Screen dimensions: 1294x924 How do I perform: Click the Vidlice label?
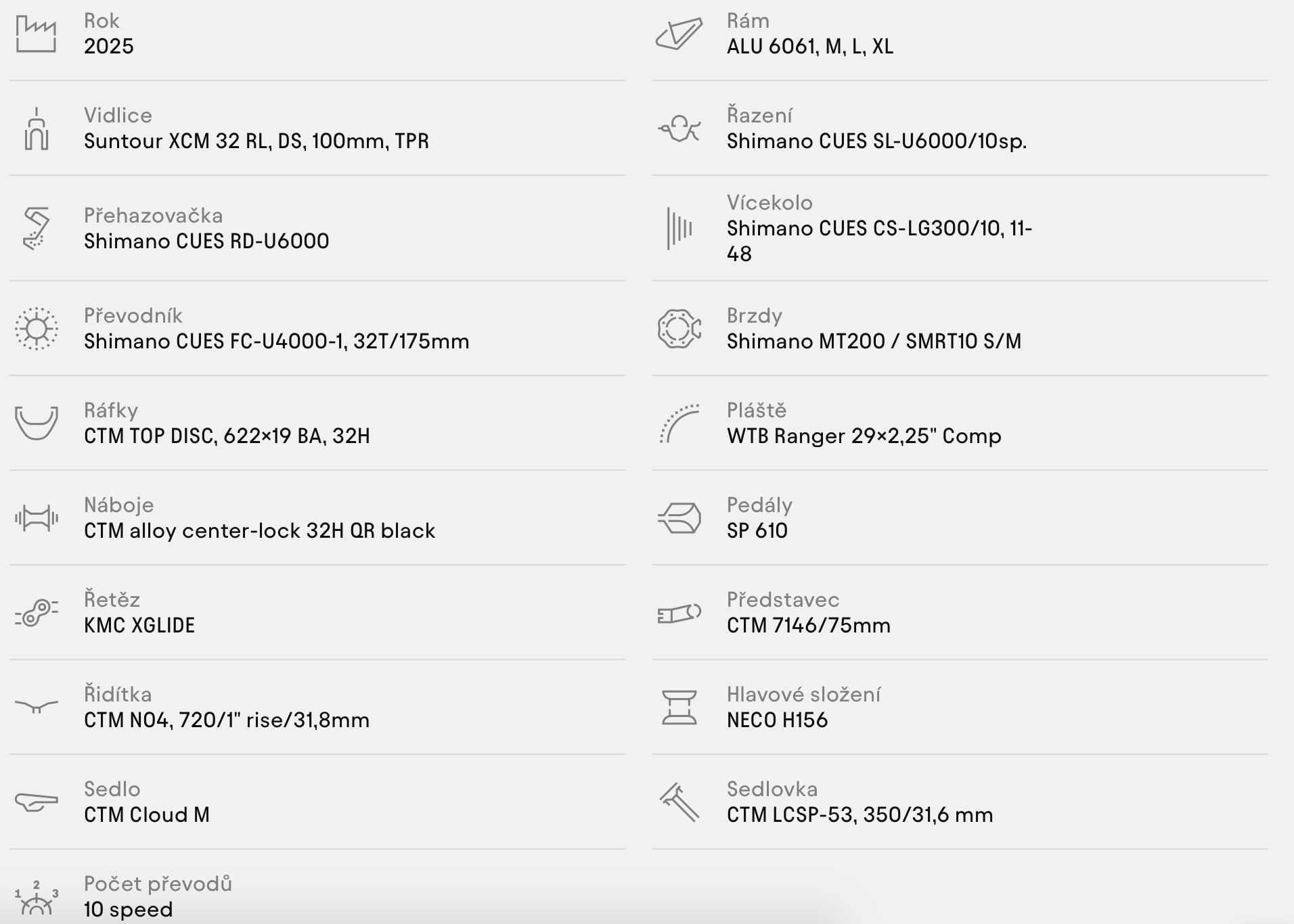118,116
